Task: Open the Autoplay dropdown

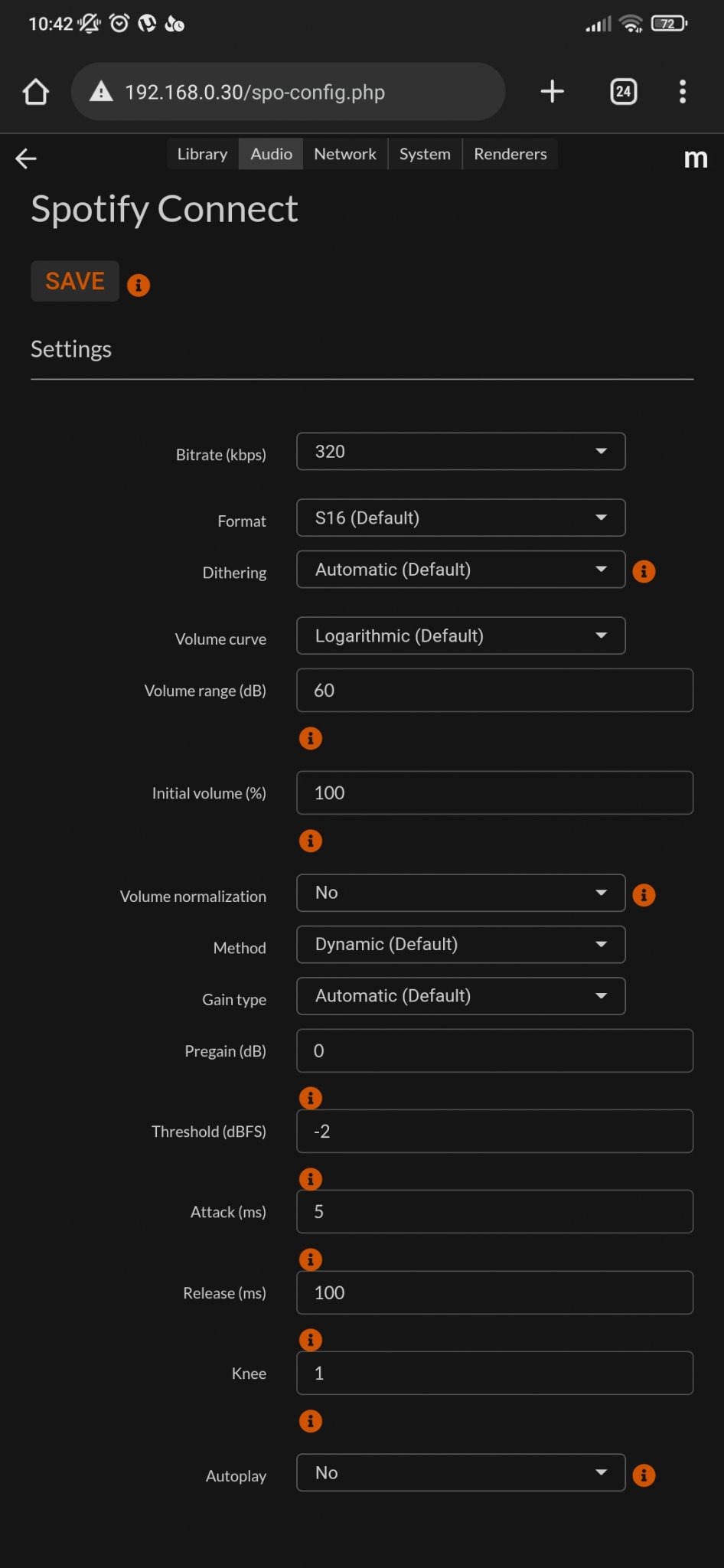Action: click(x=461, y=1472)
